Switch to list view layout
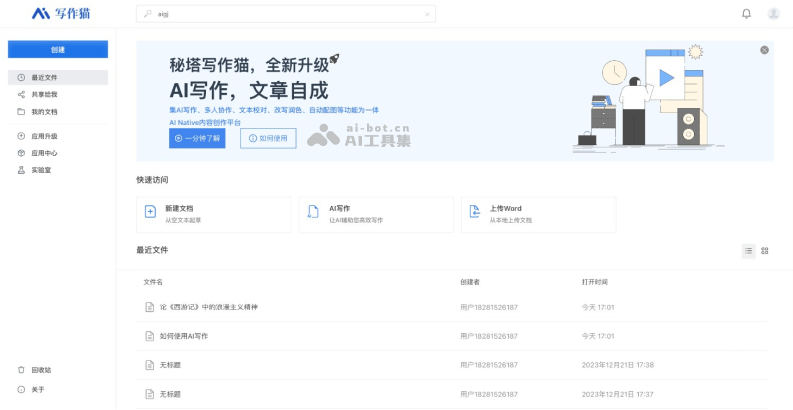Image resolution: width=793 pixels, height=410 pixels. coord(748,251)
